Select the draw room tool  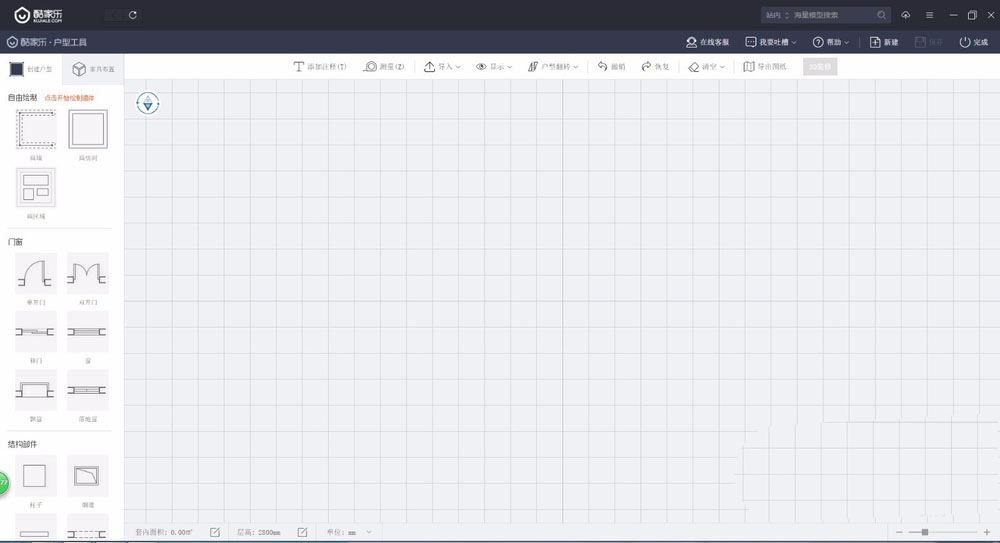pyautogui.click(x=87, y=130)
